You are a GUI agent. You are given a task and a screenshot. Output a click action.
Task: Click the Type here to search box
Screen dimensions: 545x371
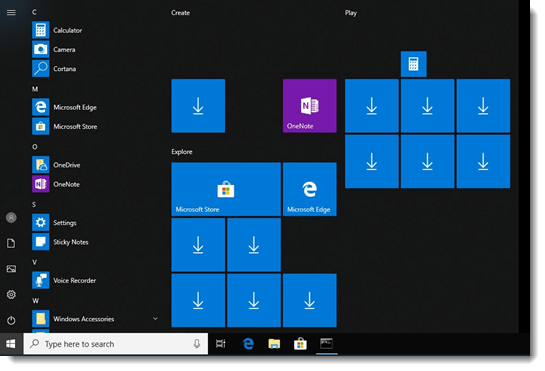(x=116, y=344)
